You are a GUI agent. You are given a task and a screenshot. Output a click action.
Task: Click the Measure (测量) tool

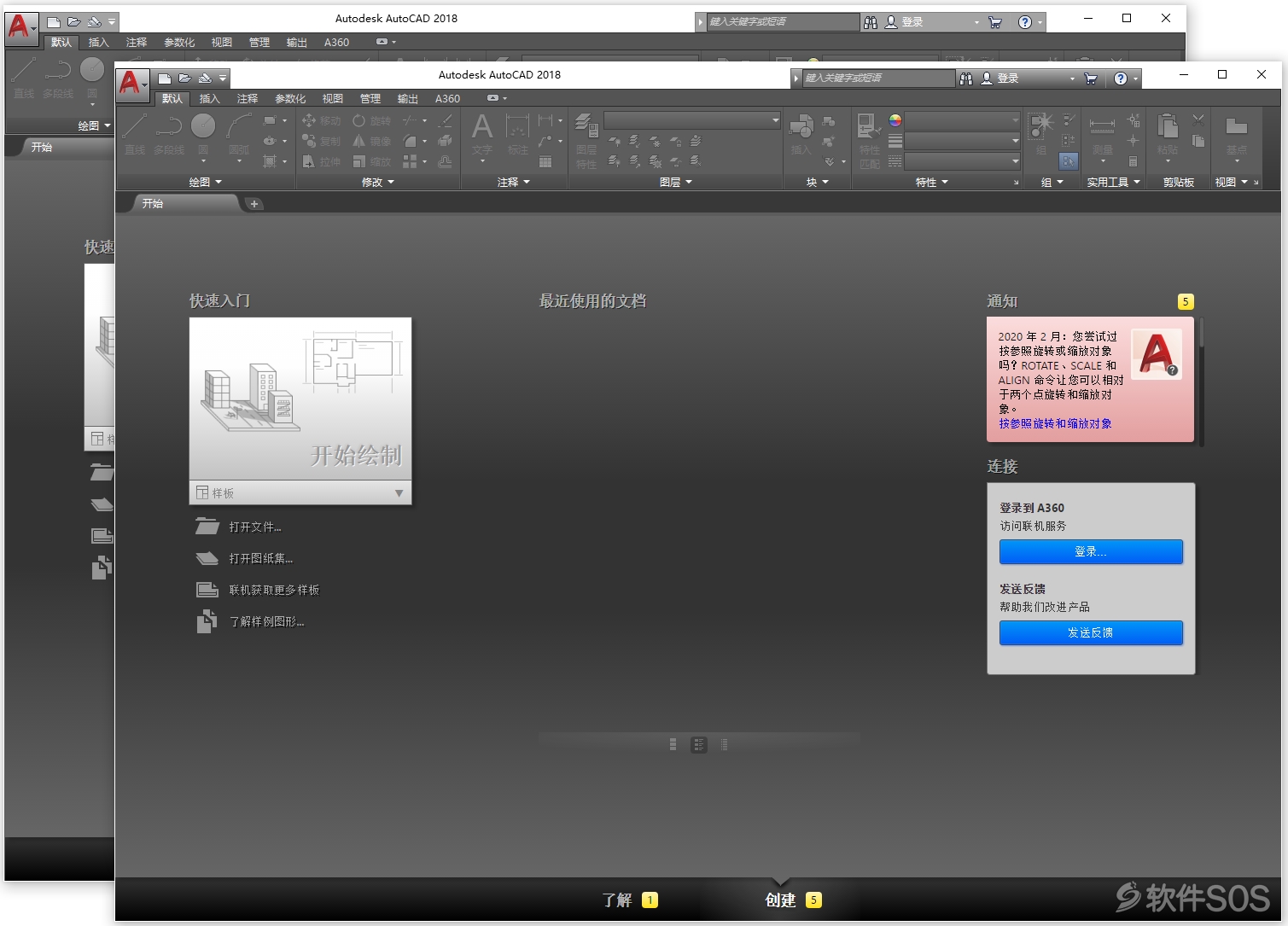tap(1102, 137)
